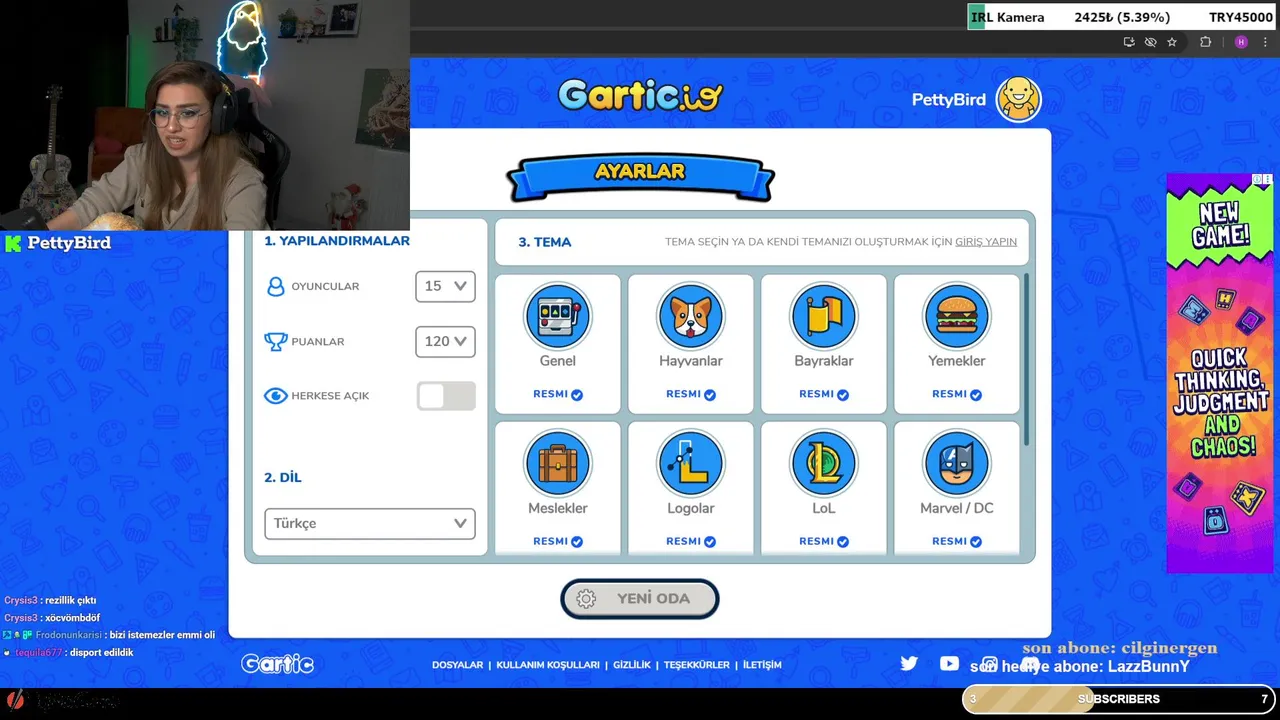Click the Giriş Yapın login link
1280x720 pixels.
pos(986,242)
